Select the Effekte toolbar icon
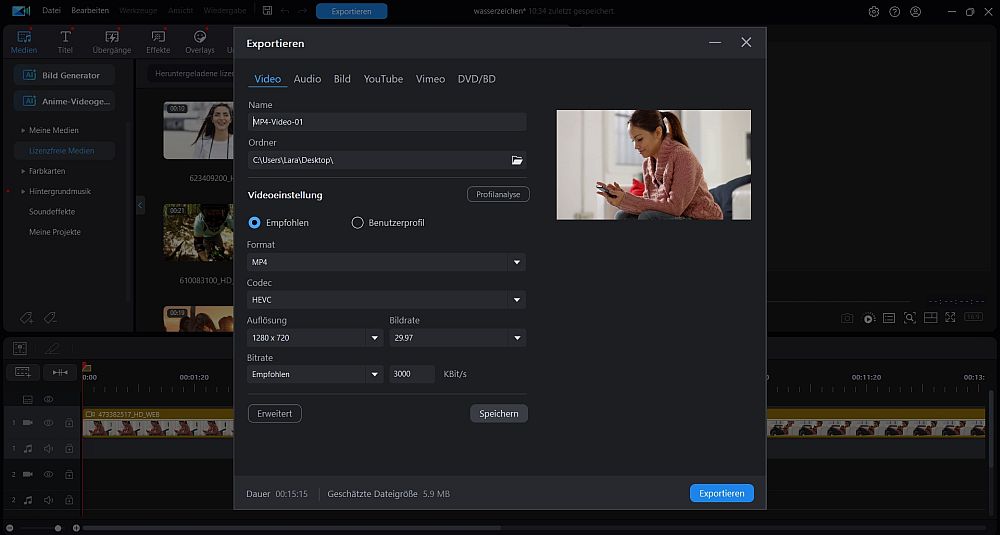Viewport: 1000px width, 535px height. [x=158, y=42]
